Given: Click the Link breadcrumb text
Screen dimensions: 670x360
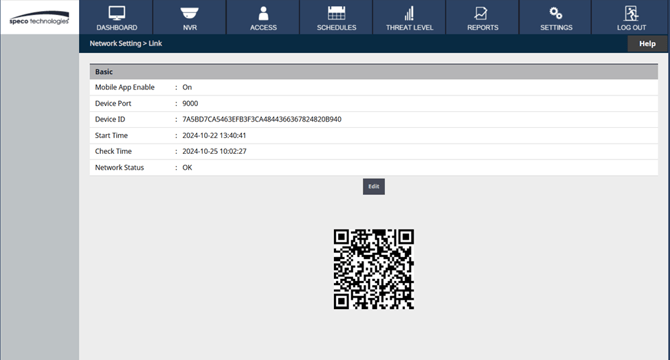Looking at the screenshot, I should [155, 44].
